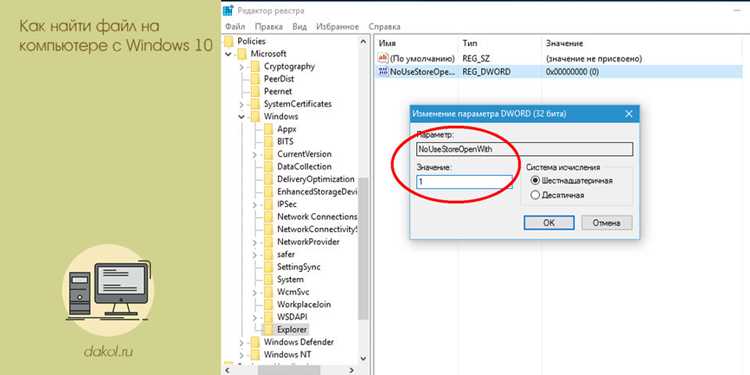Select the WorkplaceJoin tree item
This screenshot has width=750, height=375.
(x=304, y=304)
